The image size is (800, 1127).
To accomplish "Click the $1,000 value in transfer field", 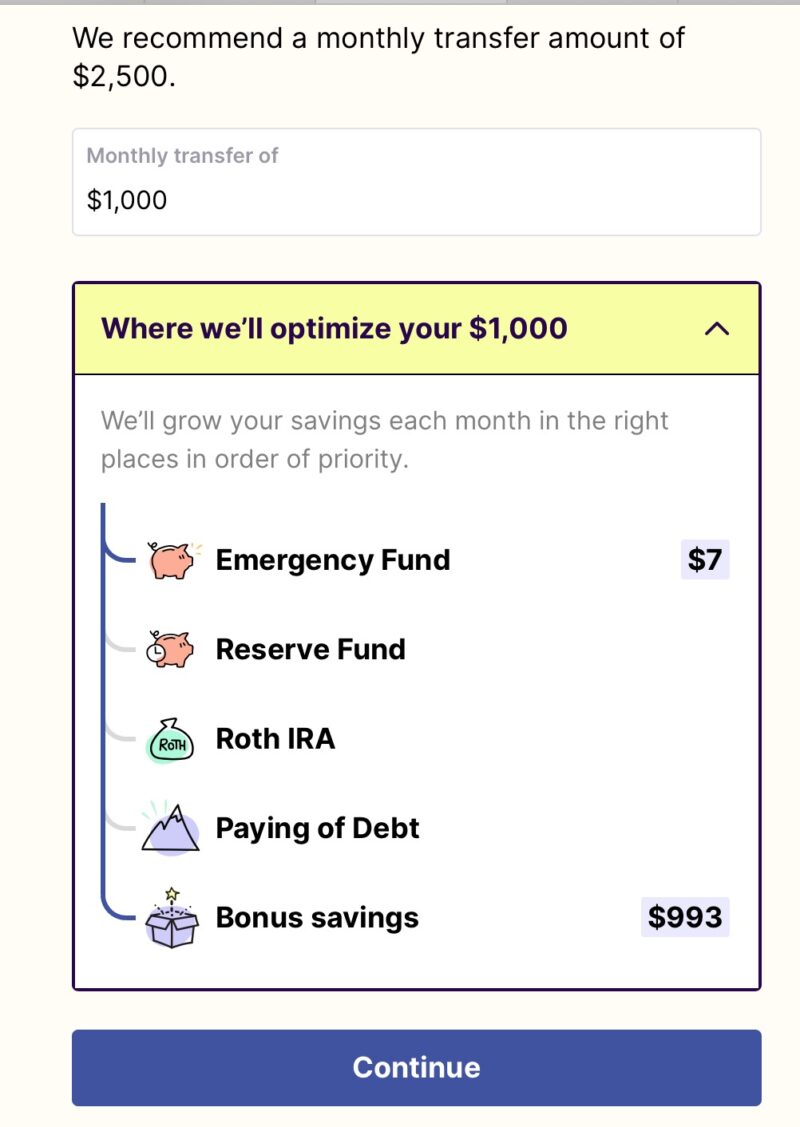I will [x=127, y=200].
